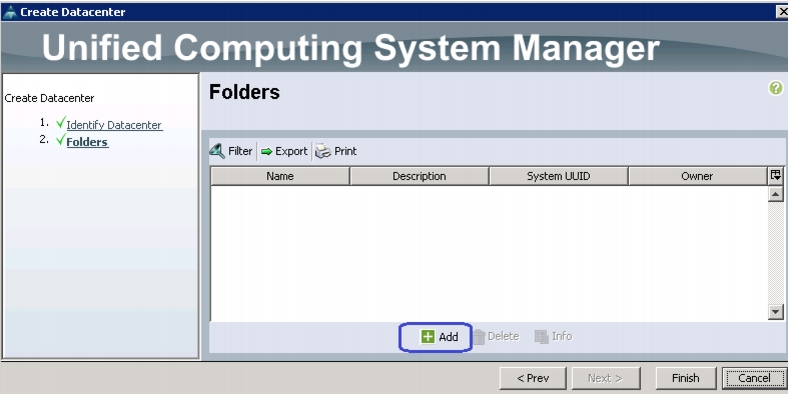Sort the table by Name column
Viewport: 788px width, 394px height.
(x=280, y=176)
